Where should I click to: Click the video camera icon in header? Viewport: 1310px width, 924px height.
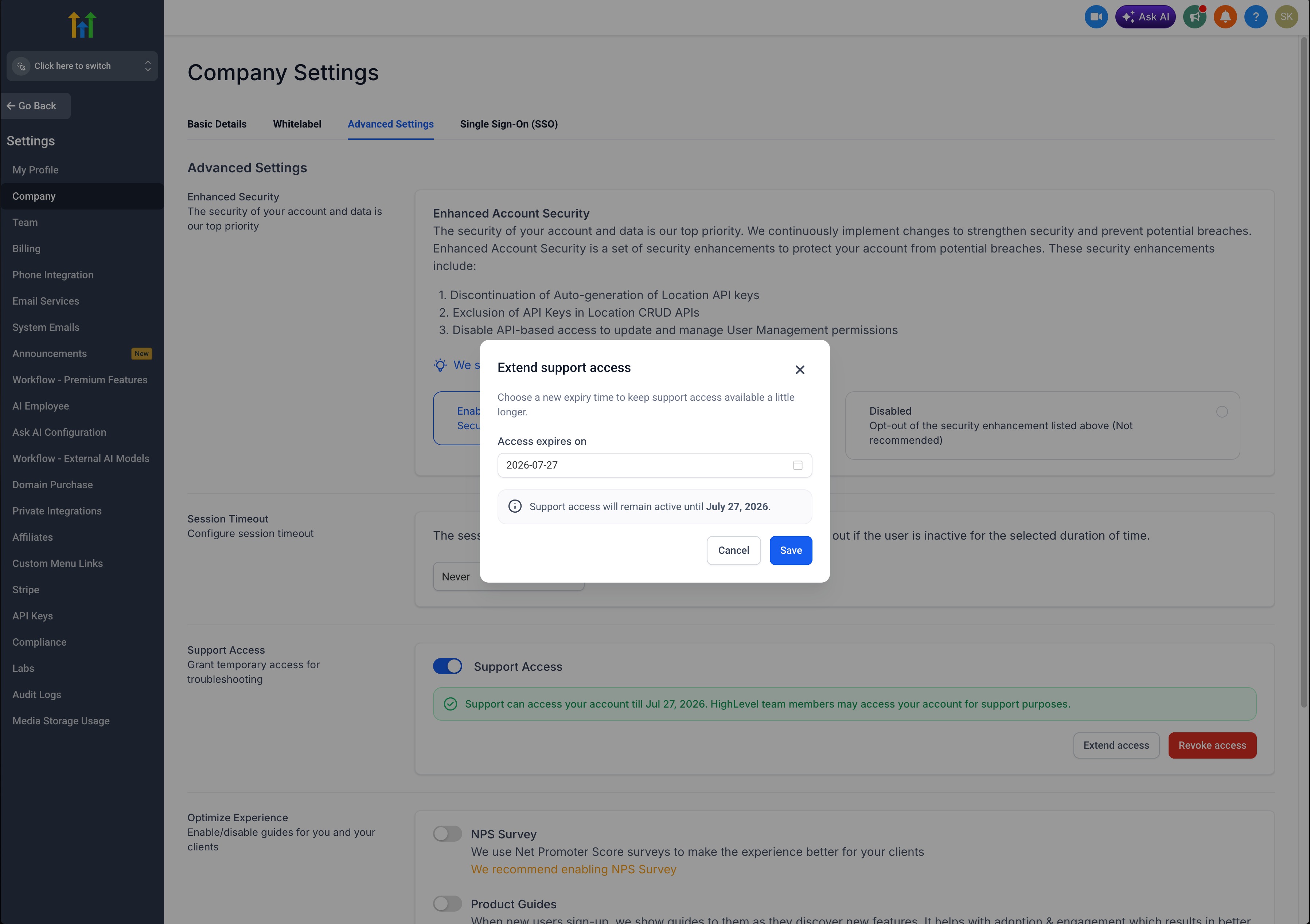[1095, 16]
